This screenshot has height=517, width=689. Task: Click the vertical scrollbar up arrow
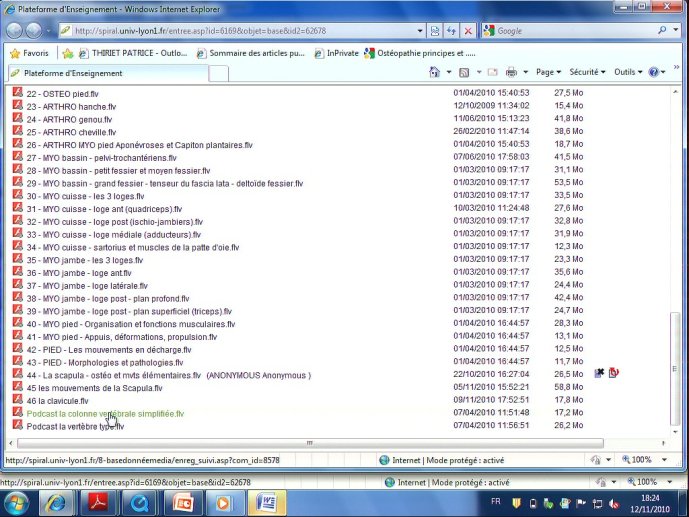point(675,92)
